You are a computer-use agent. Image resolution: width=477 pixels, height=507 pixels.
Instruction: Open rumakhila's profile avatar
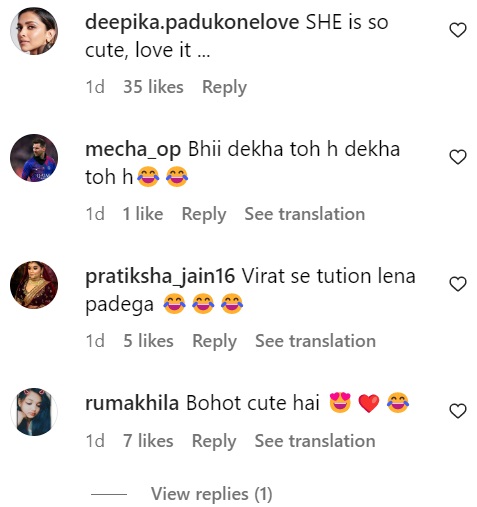point(34,411)
